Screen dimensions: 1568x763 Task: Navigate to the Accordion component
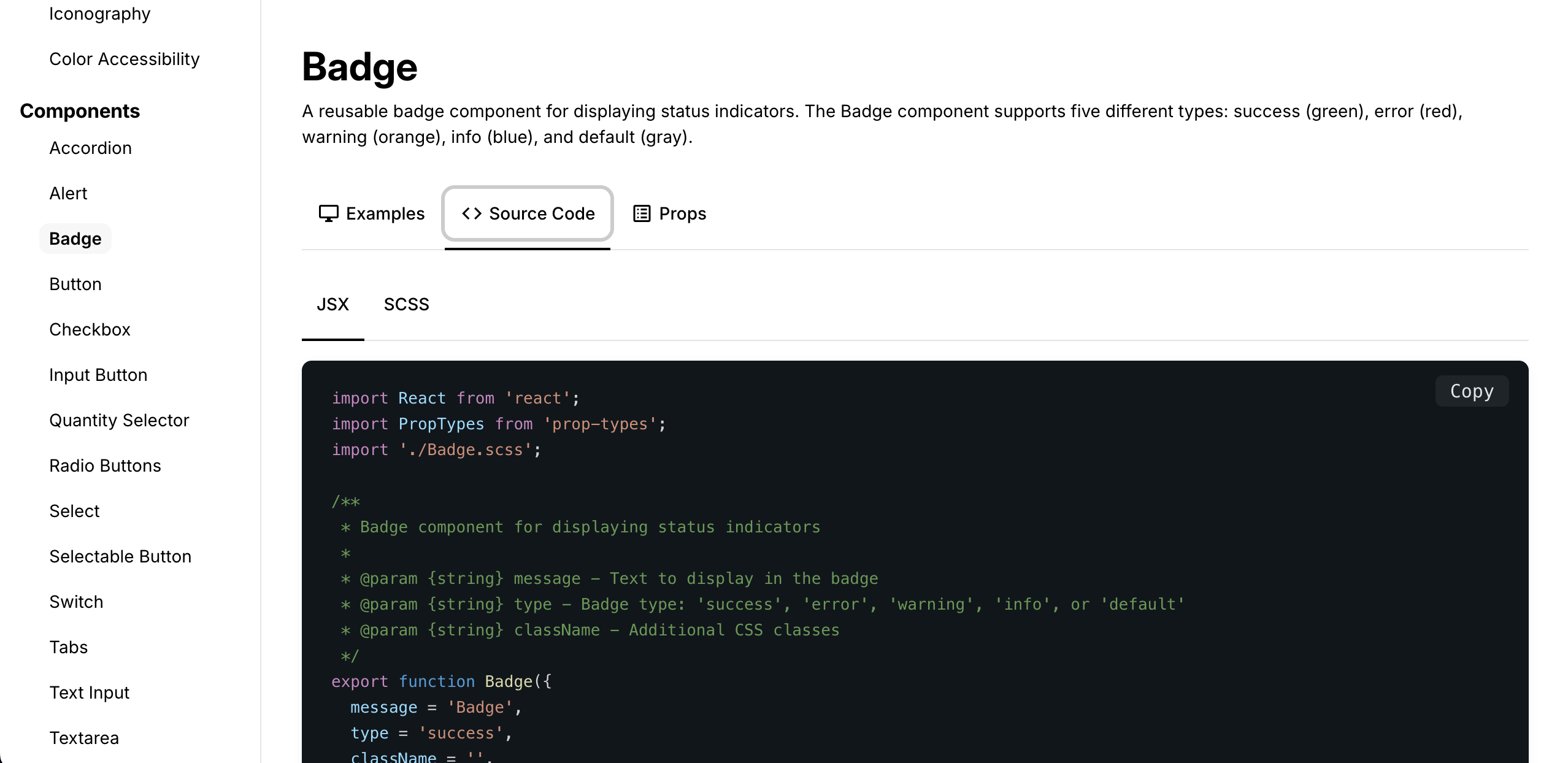pyautogui.click(x=90, y=148)
